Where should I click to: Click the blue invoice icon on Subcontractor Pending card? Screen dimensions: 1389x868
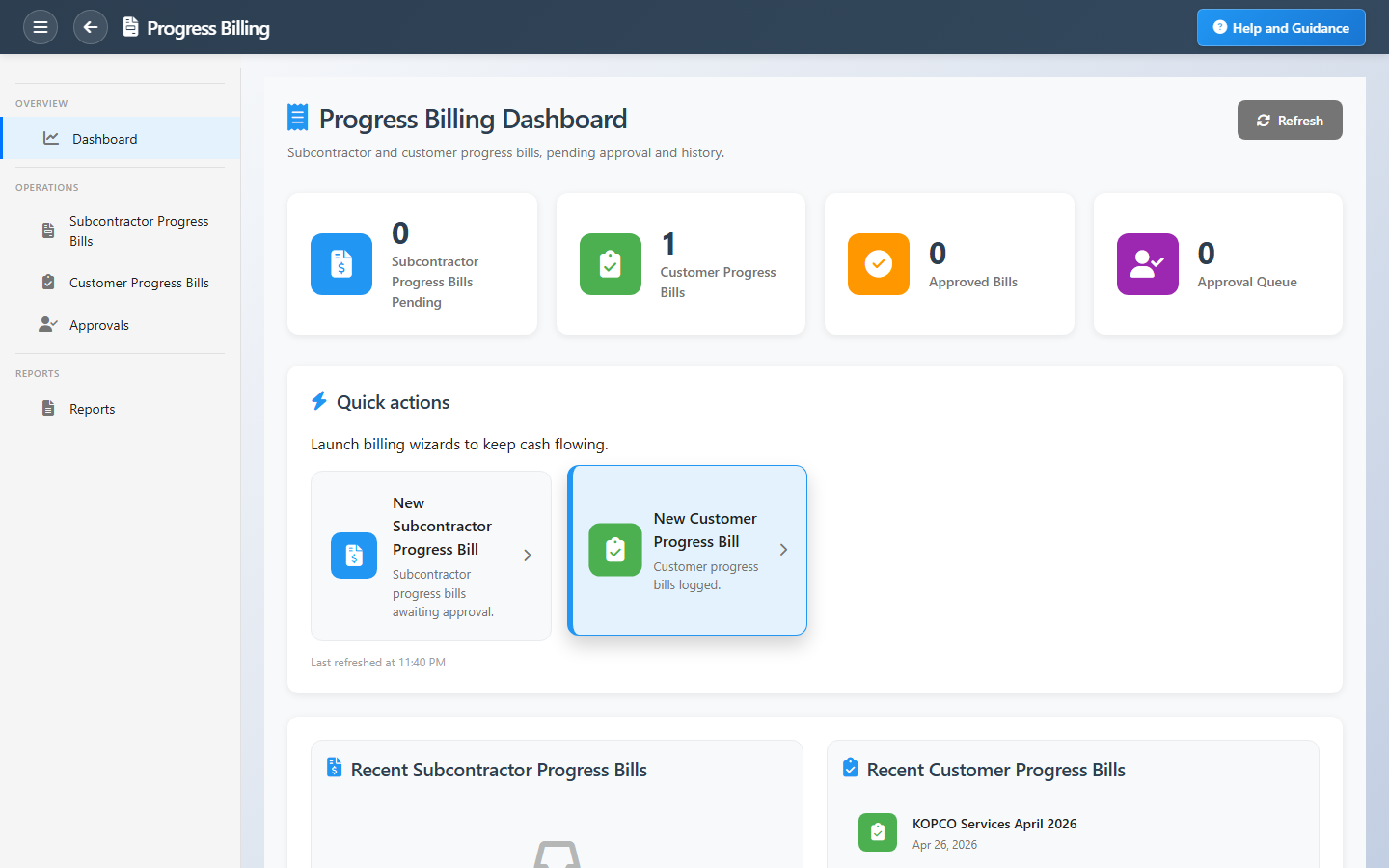point(341,264)
